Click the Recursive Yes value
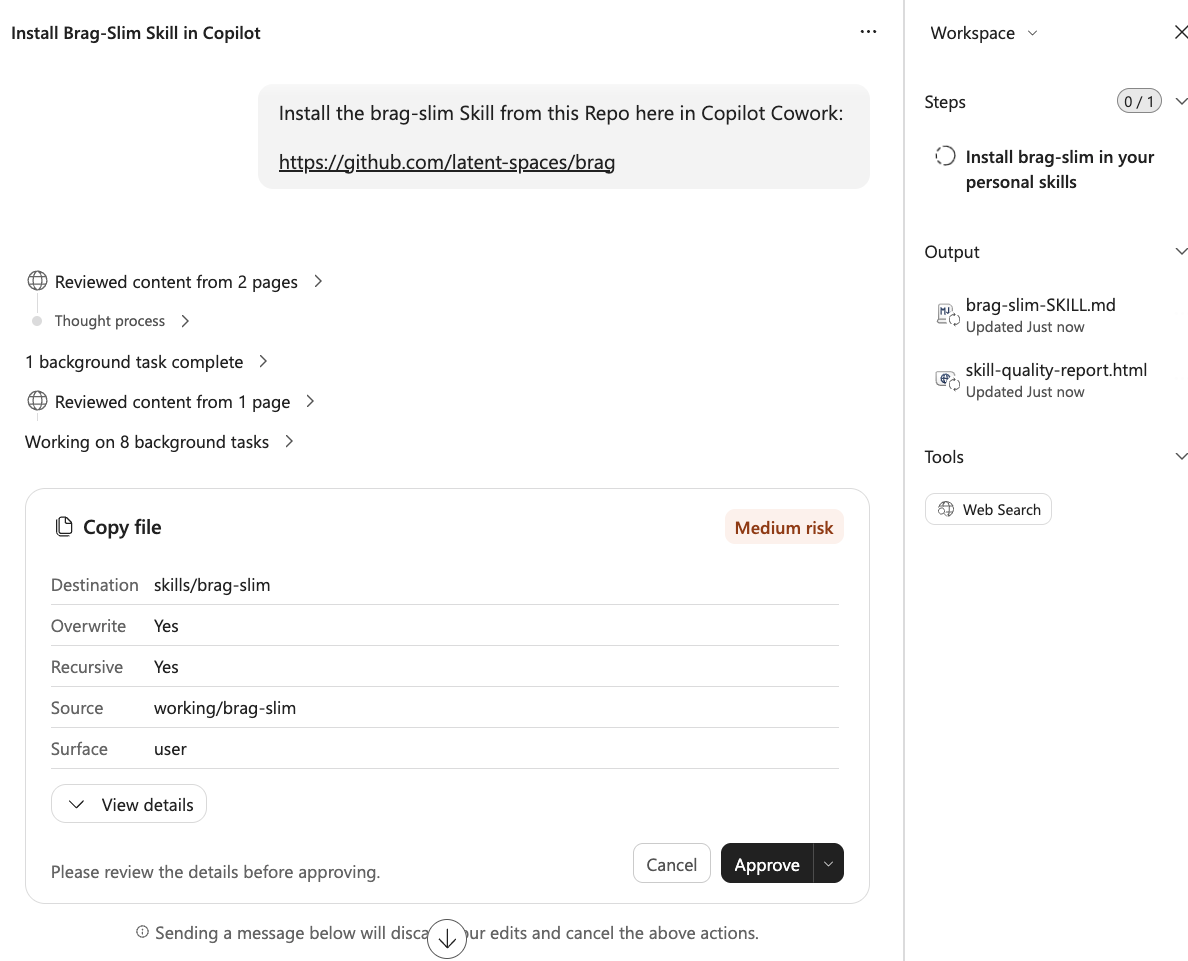Screen dimensions: 1188x961 [x=166, y=667]
